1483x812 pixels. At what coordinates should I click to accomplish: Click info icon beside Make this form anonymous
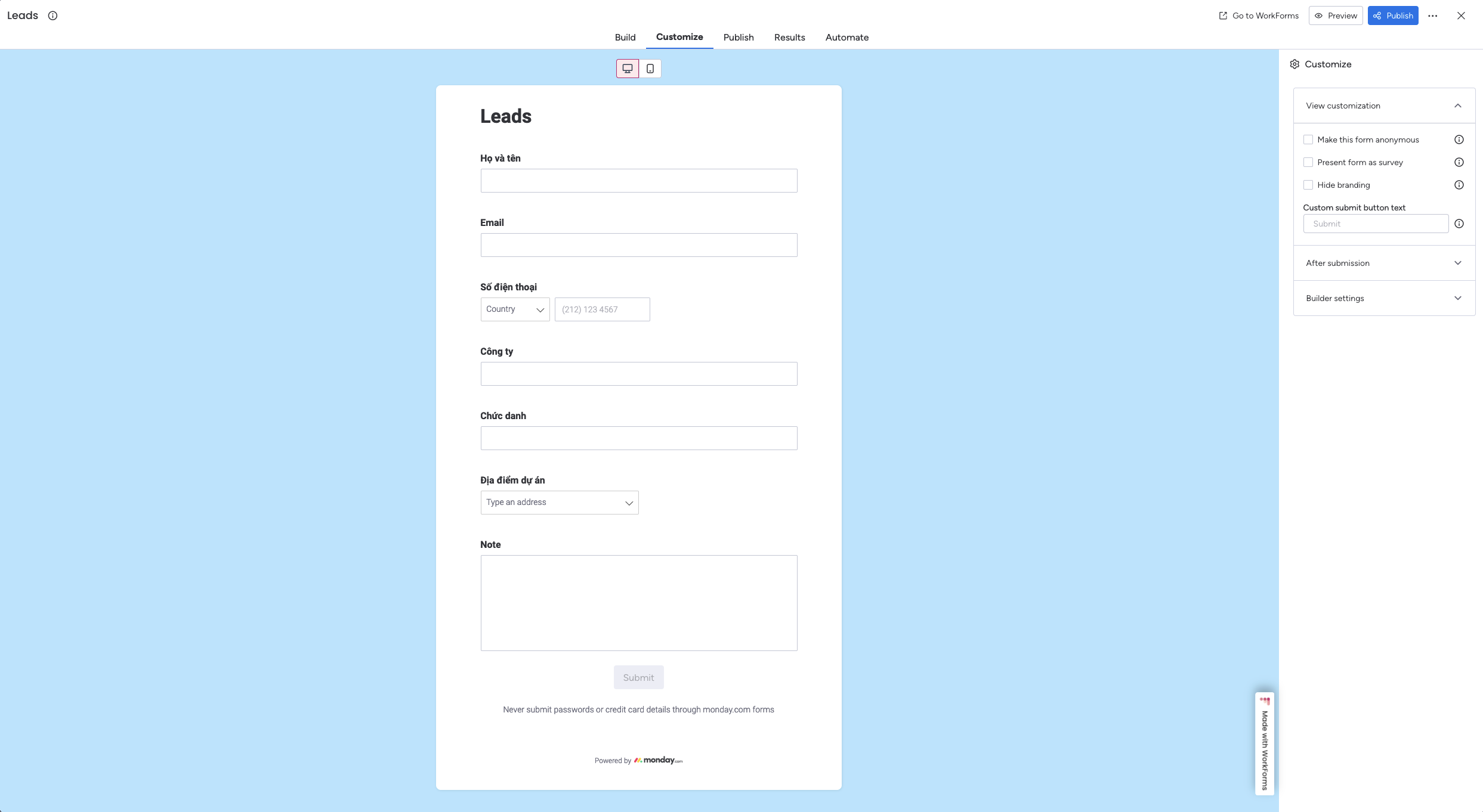[1459, 140]
